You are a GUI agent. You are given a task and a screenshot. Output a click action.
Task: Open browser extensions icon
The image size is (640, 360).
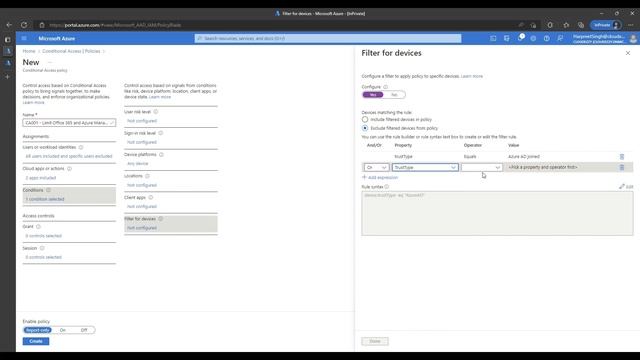[550, 25]
